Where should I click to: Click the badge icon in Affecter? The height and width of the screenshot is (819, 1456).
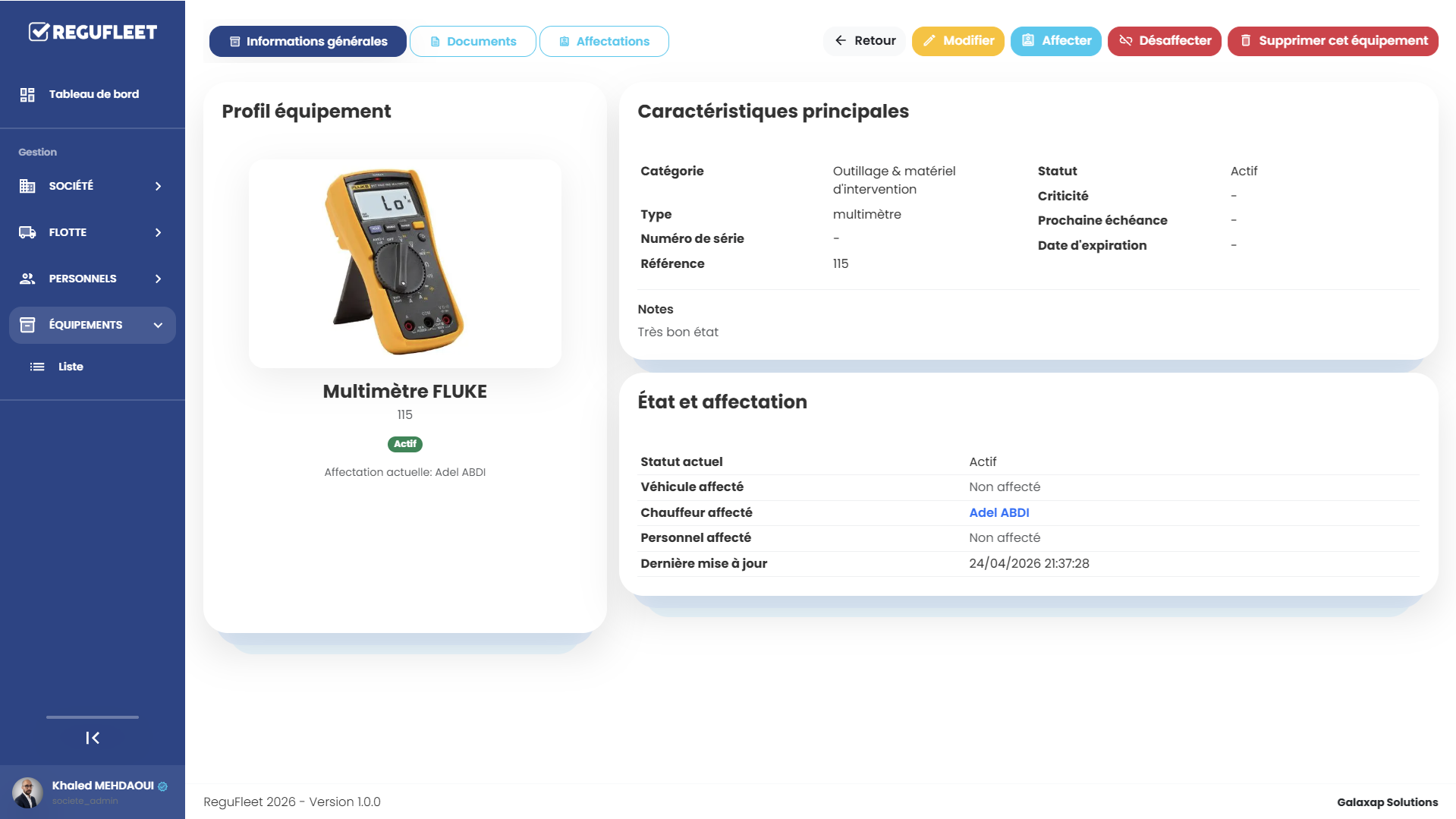click(x=1028, y=41)
